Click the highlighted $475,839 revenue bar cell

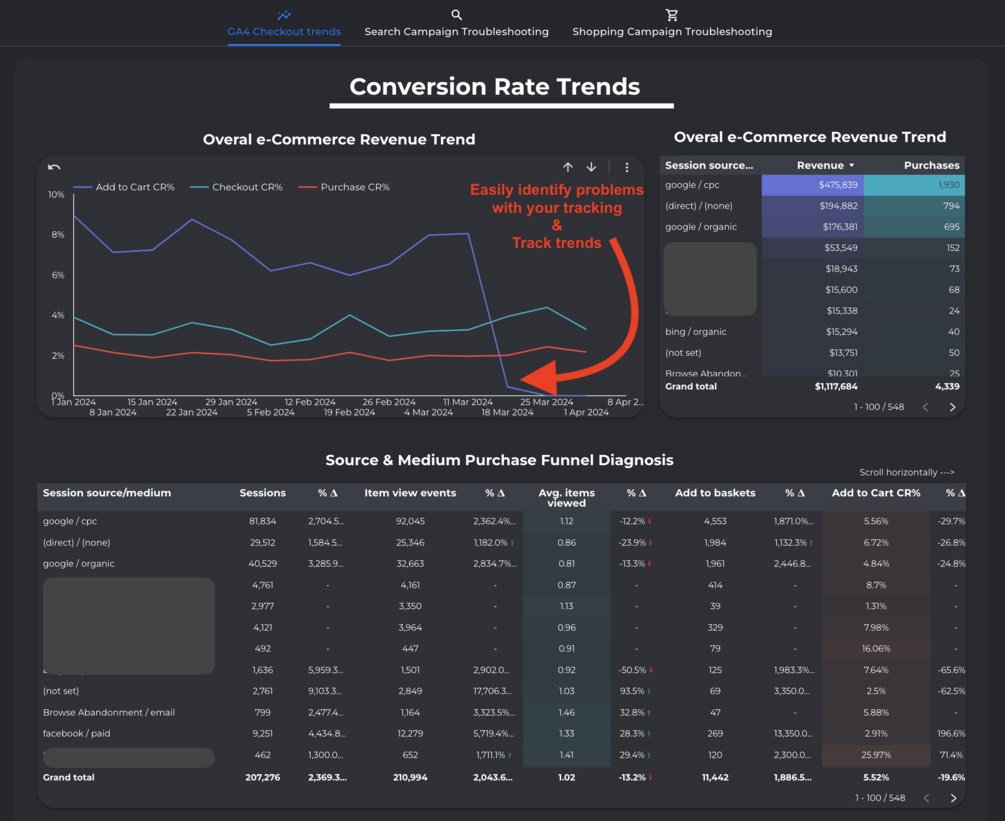[813, 185]
